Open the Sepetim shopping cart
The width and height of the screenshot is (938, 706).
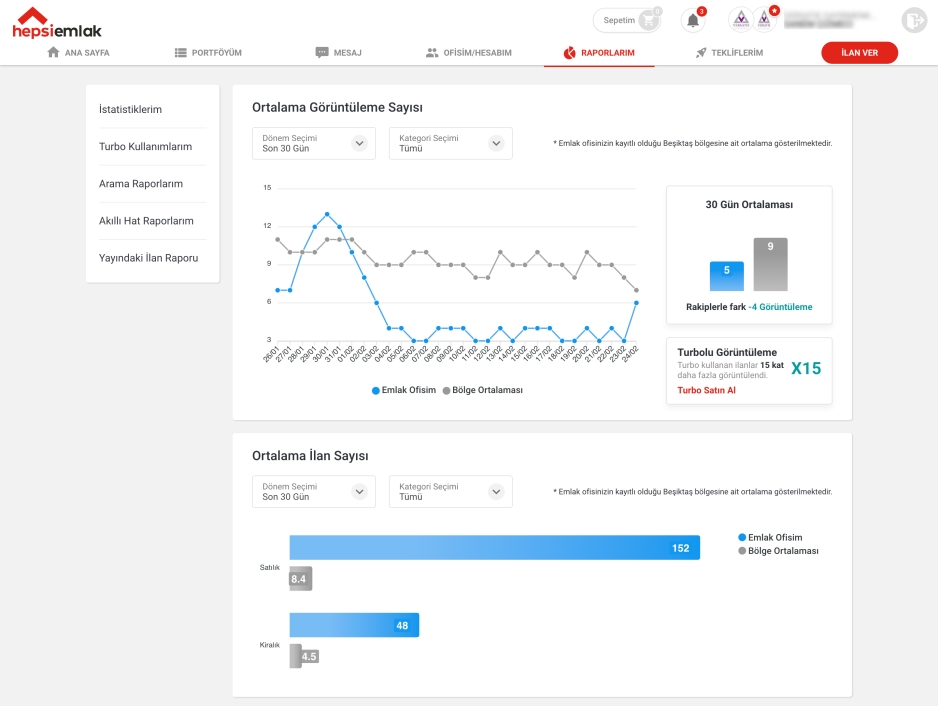click(x=628, y=20)
